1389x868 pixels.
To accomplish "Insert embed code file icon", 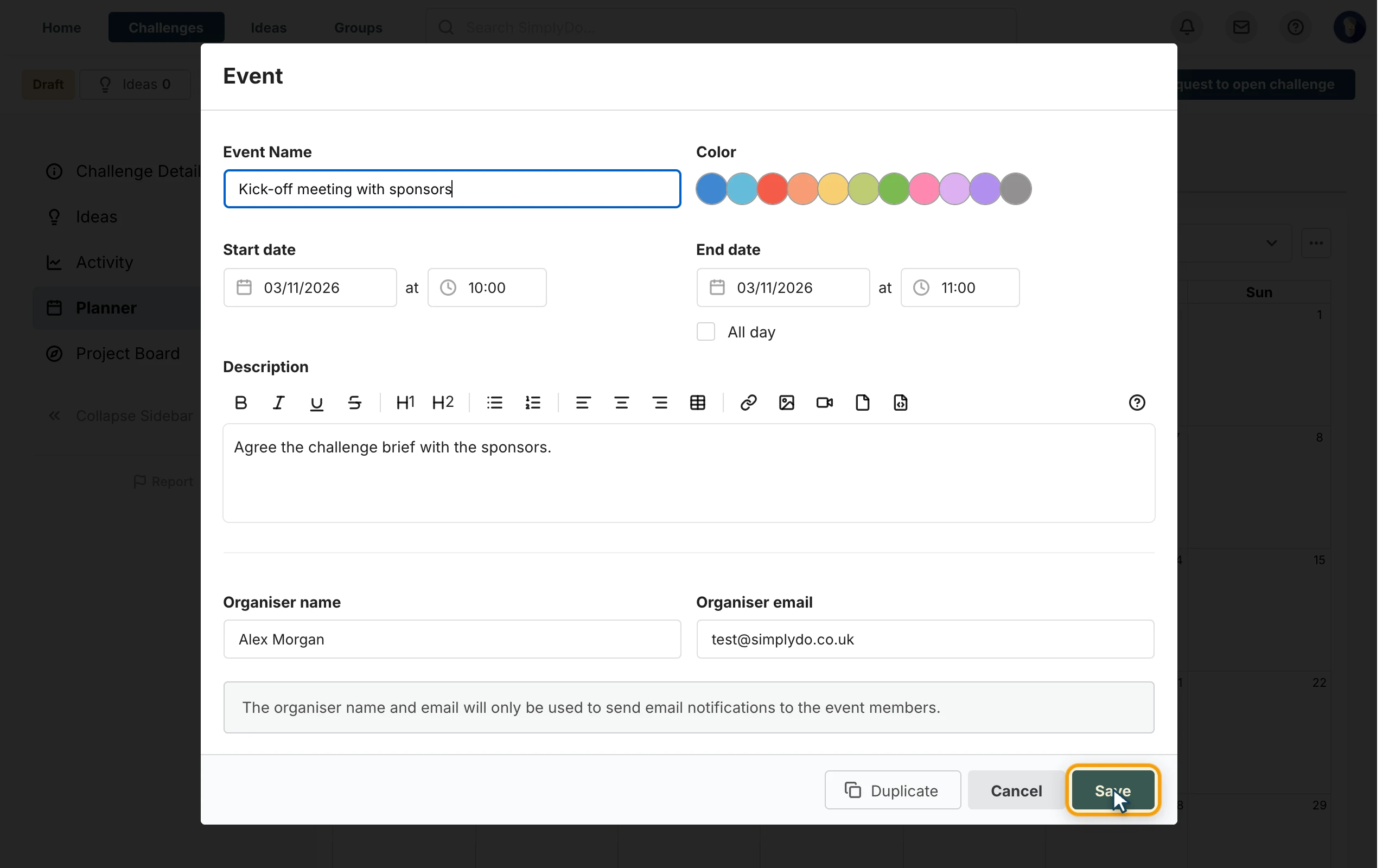I will coord(901,403).
